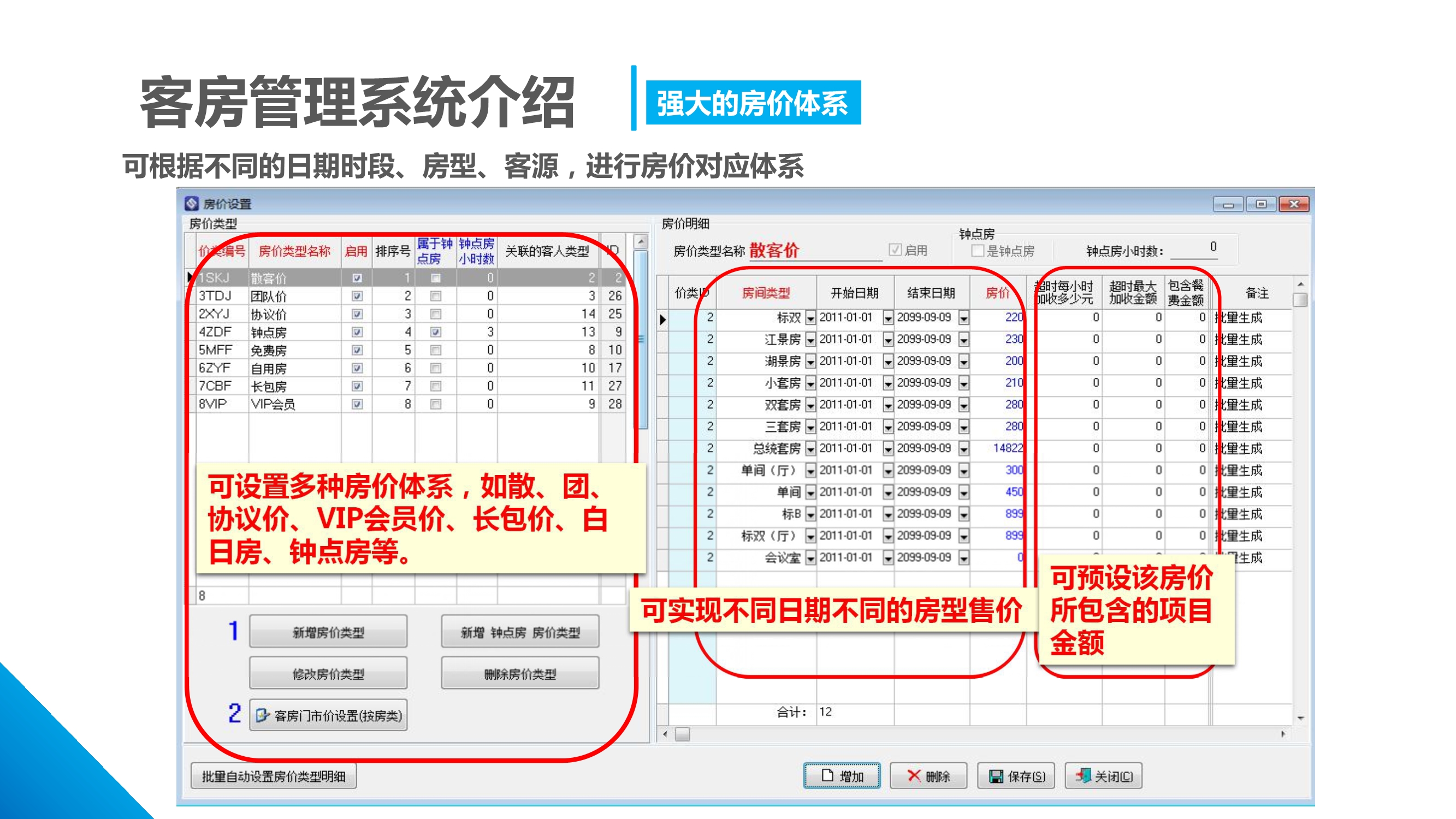Click the 房价类型名称 column header
The height and width of the screenshot is (819, 1456).
pos(294,251)
